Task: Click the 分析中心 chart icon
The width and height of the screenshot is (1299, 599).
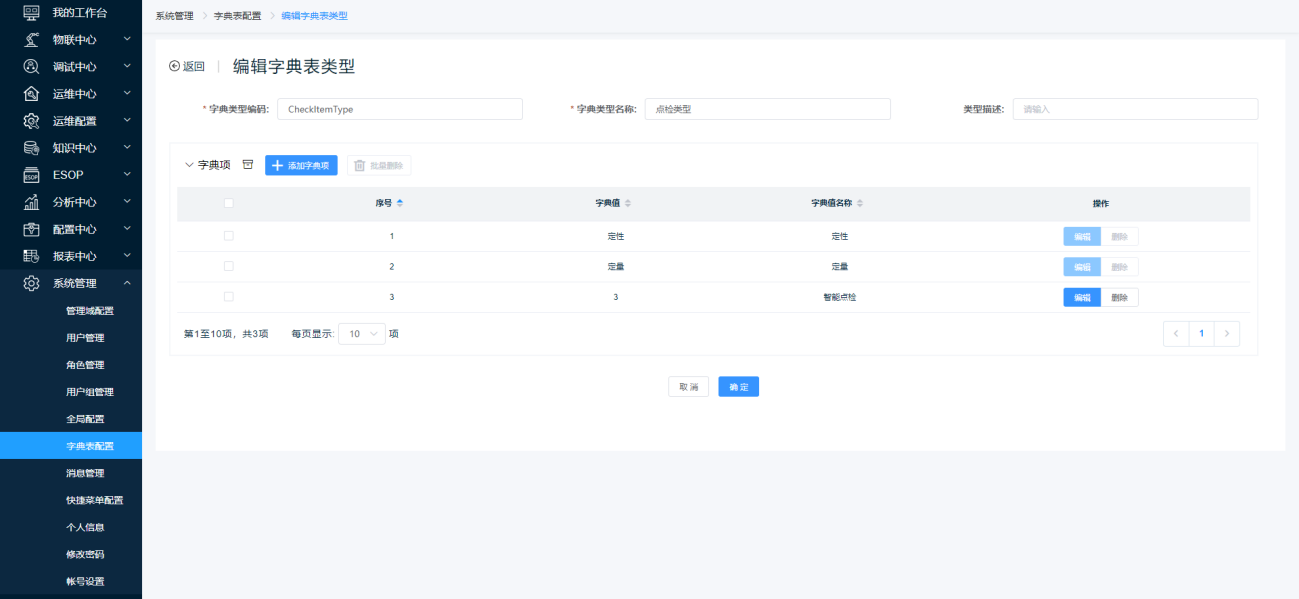Action: (31, 202)
